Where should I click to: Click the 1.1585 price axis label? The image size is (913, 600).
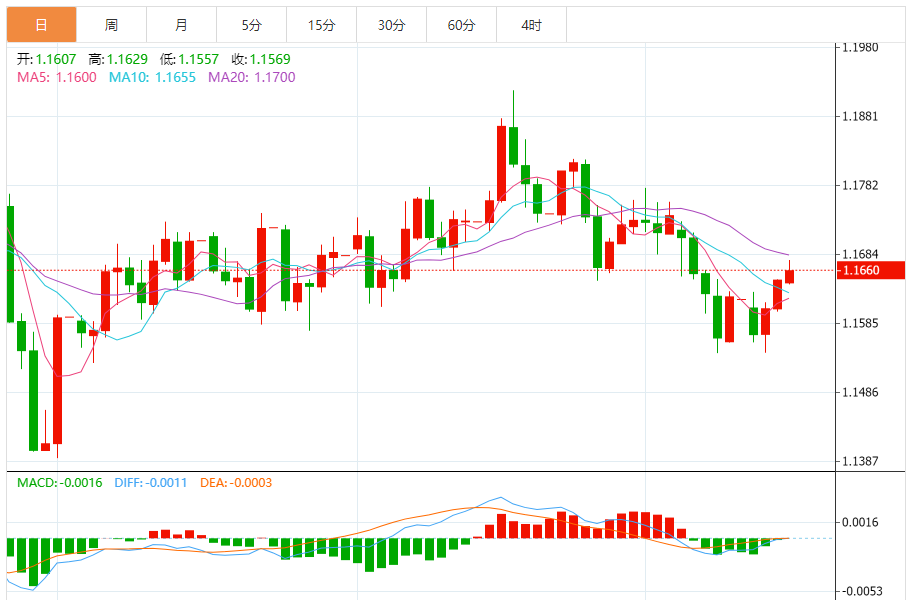[860, 323]
